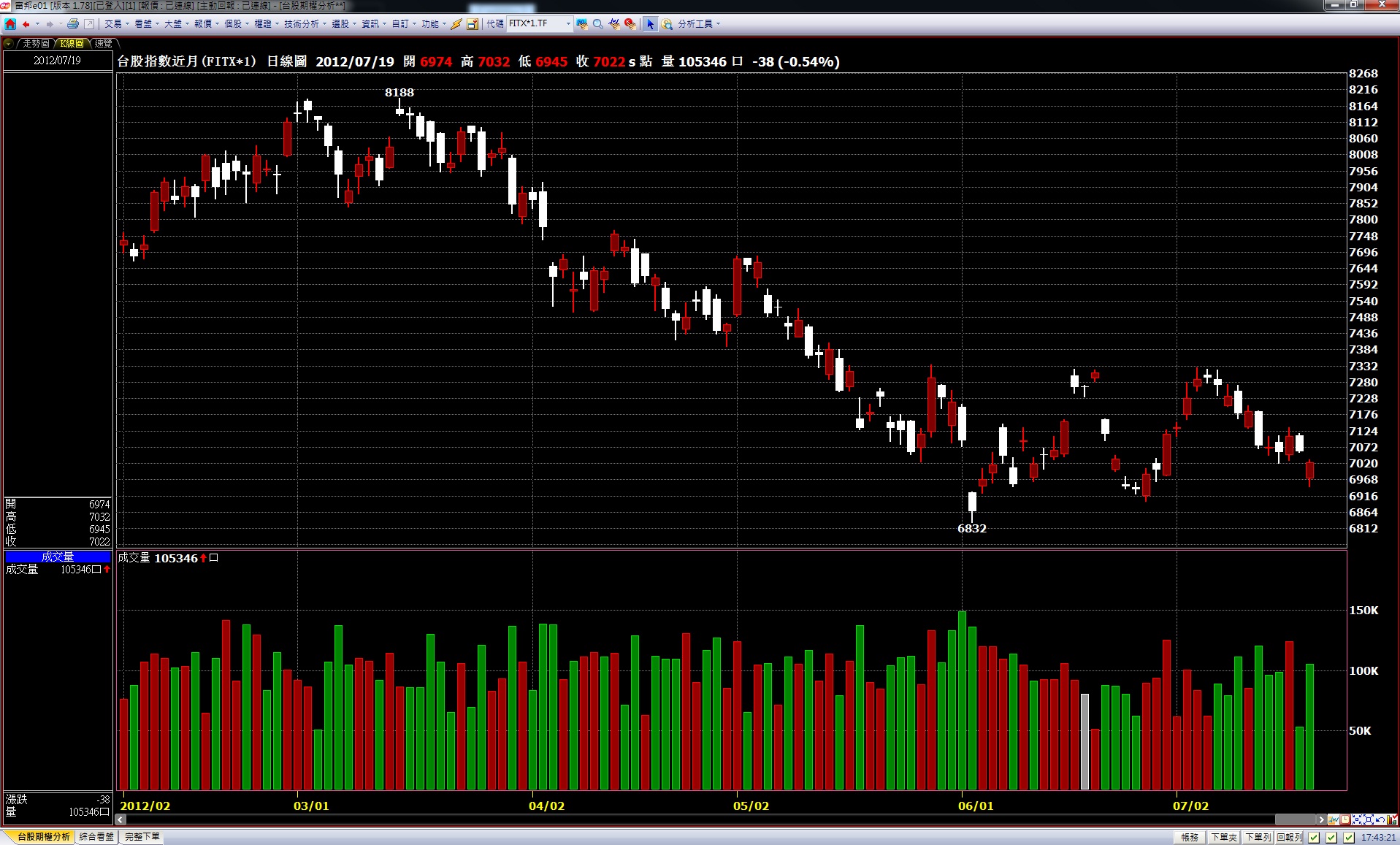This screenshot has height=845, width=1400.
Task: Go to the home page icon
Action: [10, 24]
